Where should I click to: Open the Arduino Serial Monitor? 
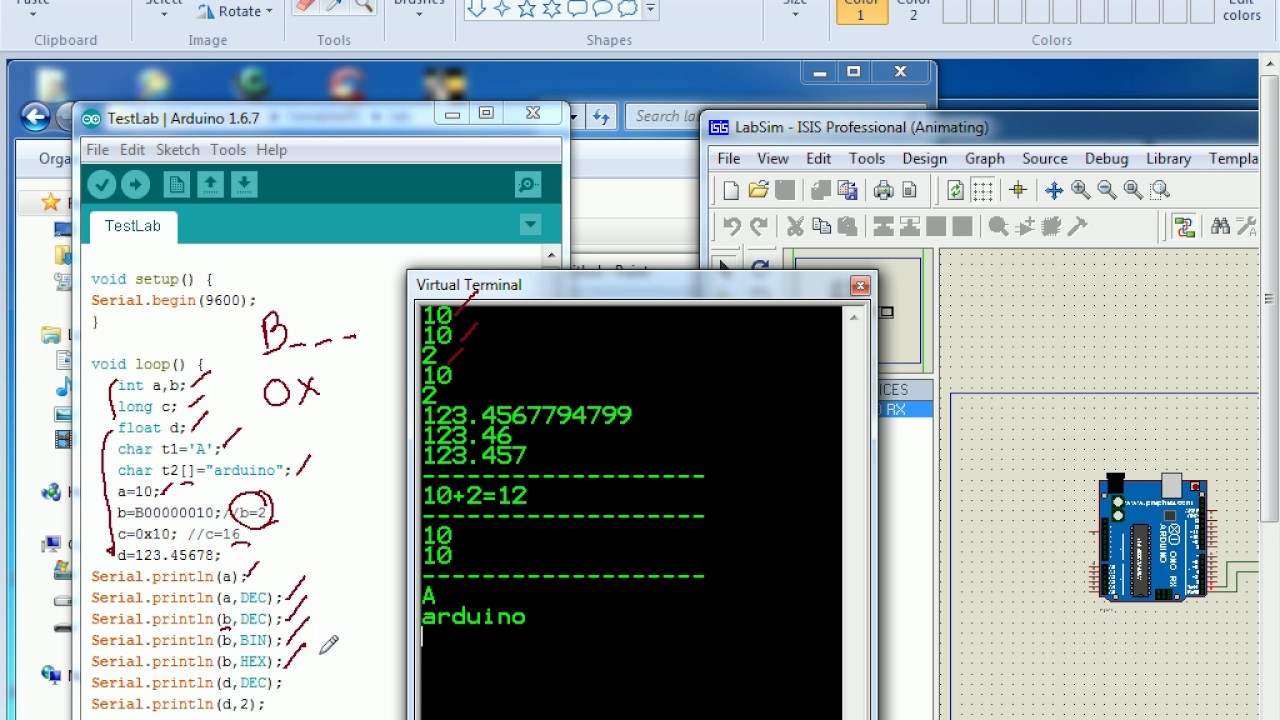(528, 184)
